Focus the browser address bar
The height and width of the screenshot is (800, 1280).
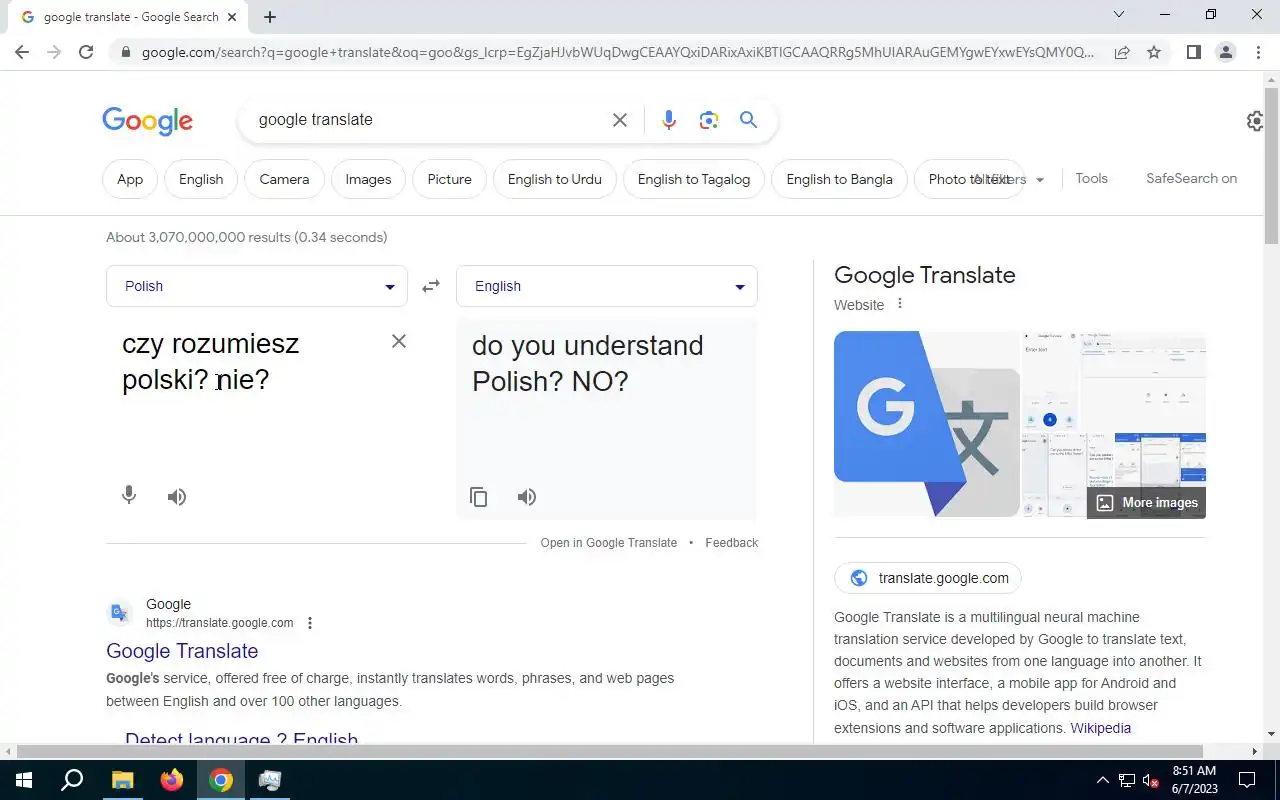coord(618,52)
